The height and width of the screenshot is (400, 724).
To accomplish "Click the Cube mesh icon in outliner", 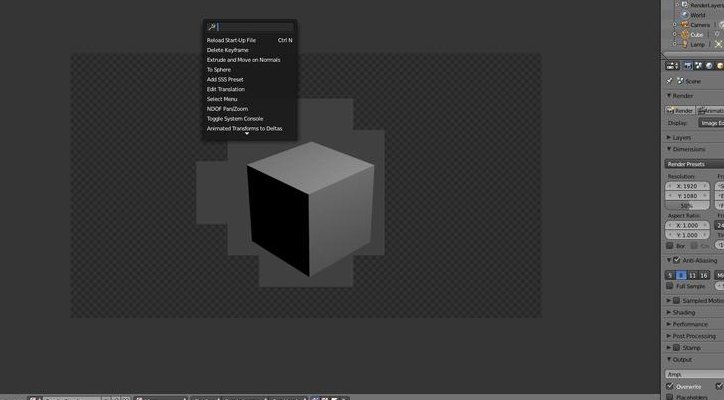I will (x=685, y=35).
